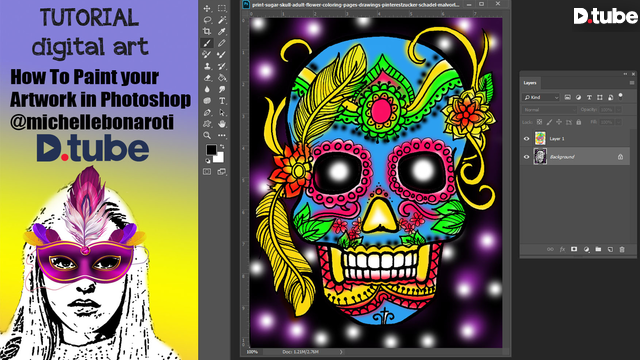The height and width of the screenshot is (360, 640).
Task: Filter layers by pixel layers
Action: (x=567, y=97)
